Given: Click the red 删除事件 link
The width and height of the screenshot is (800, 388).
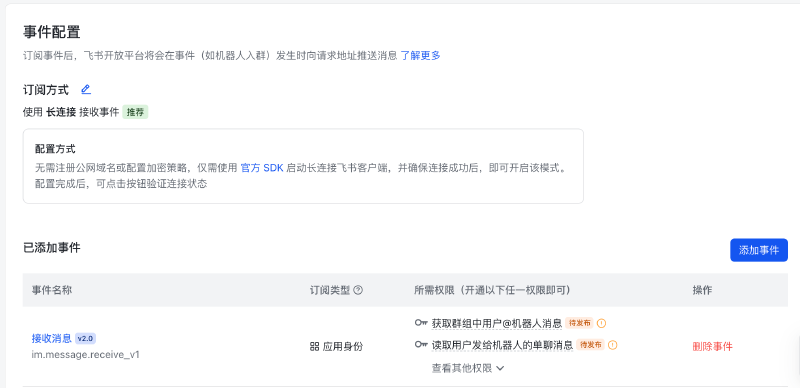Looking at the screenshot, I should (x=712, y=347).
